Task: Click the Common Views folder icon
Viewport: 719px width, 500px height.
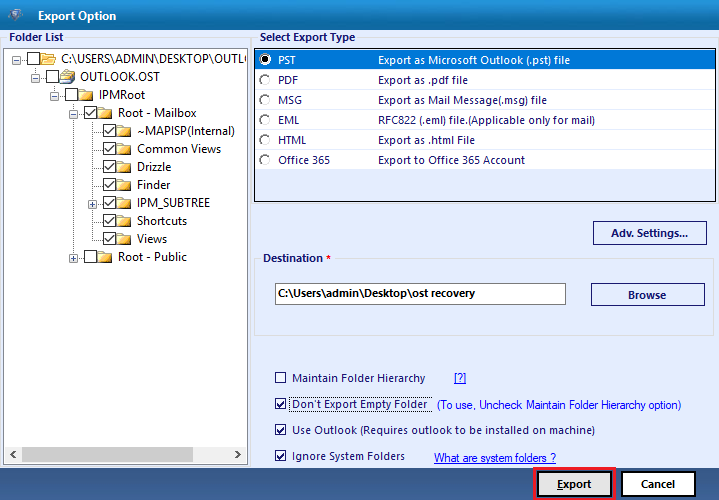Action: tap(124, 149)
